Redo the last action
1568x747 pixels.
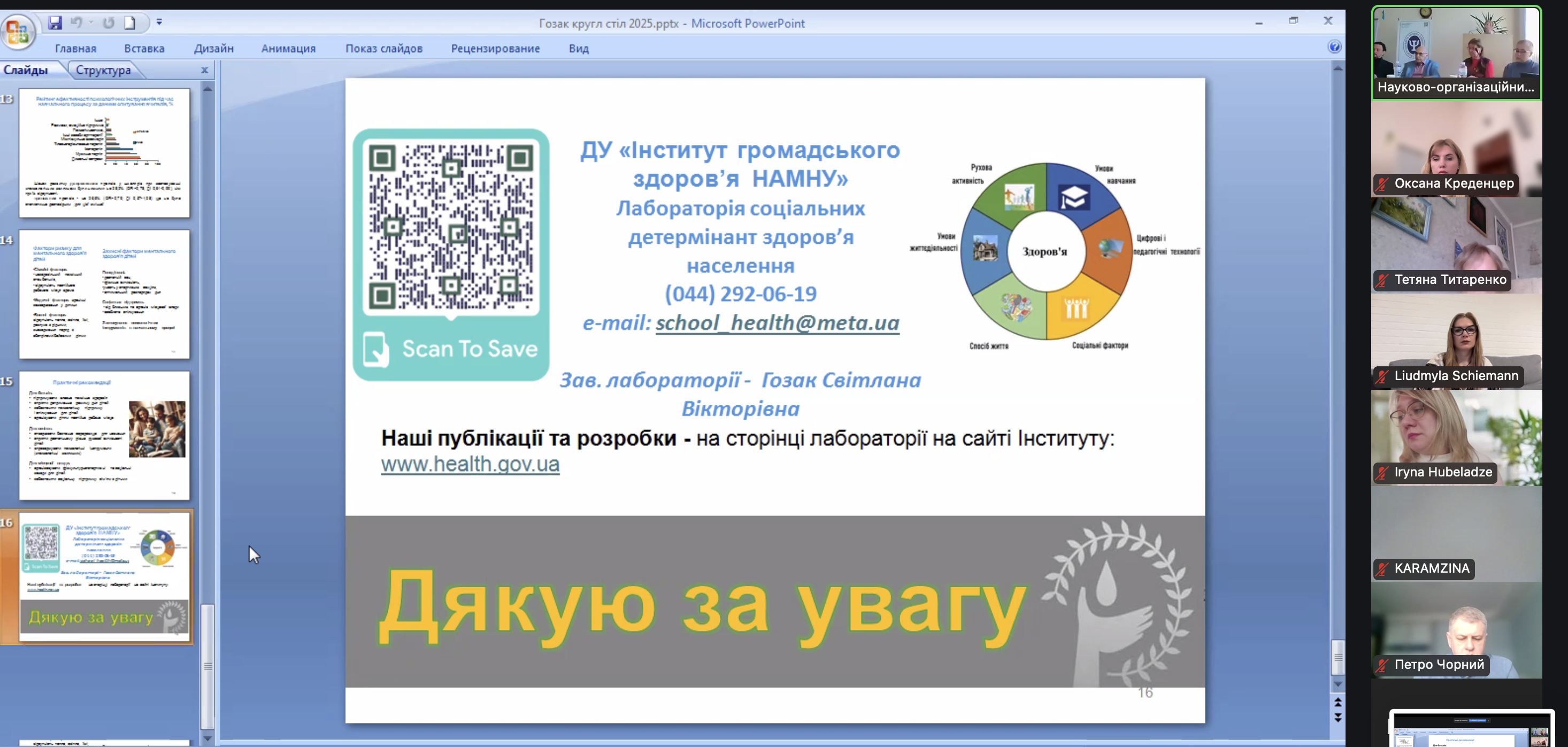click(109, 23)
